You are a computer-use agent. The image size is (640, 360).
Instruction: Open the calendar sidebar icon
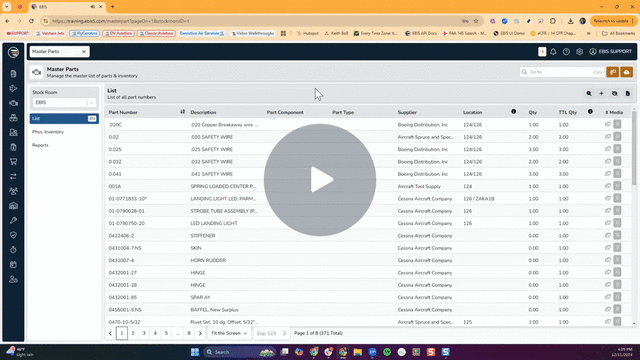click(x=13, y=264)
